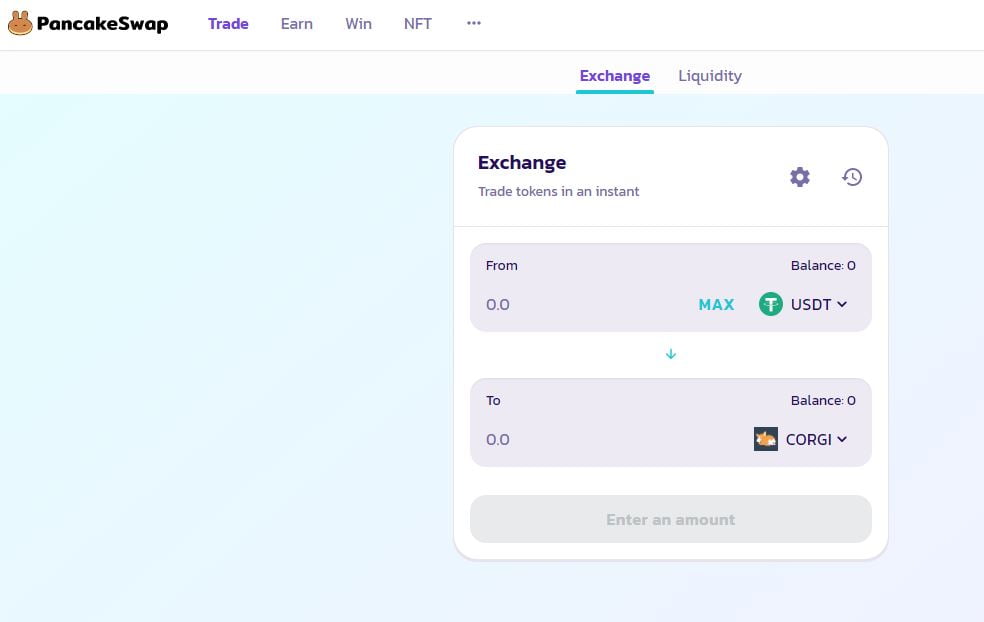The image size is (984, 622).
Task: Click the PancakeSwap wordmark text
Action: [x=102, y=24]
